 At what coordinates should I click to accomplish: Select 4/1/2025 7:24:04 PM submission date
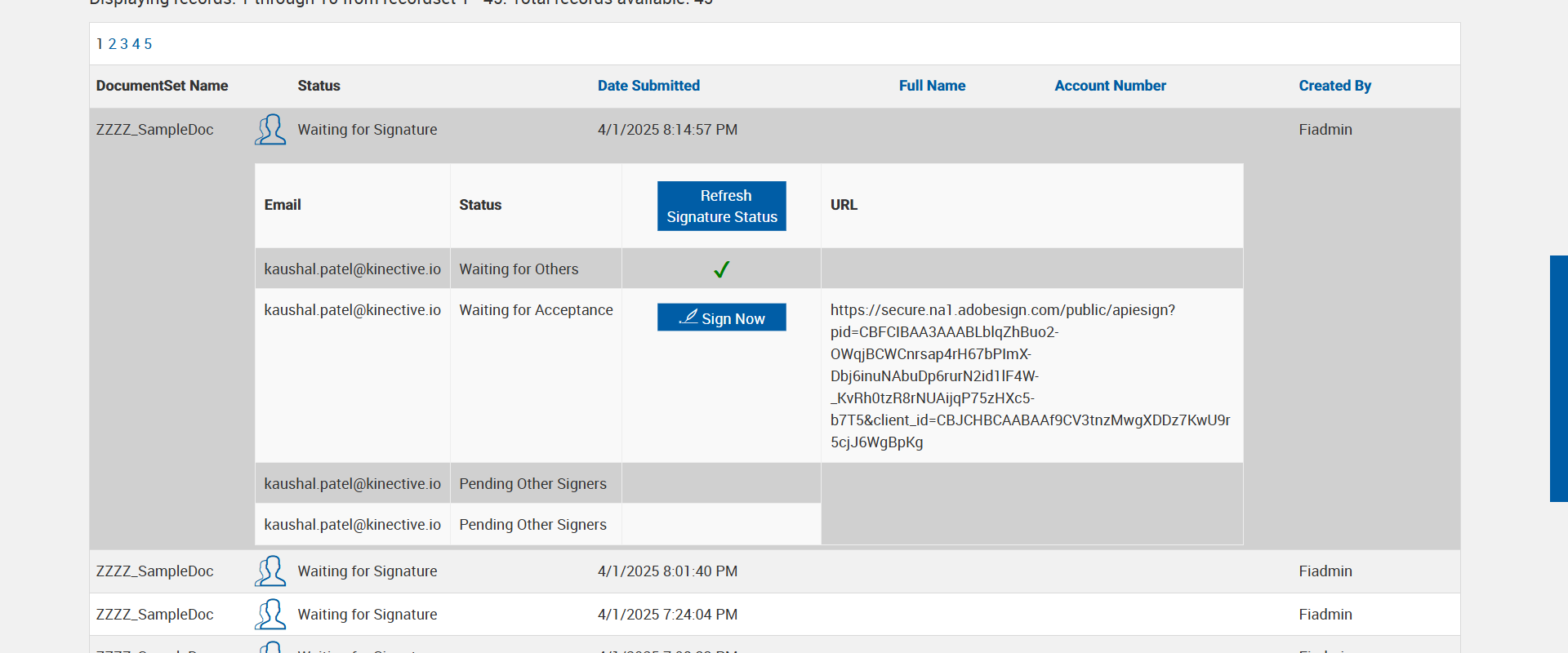click(667, 615)
